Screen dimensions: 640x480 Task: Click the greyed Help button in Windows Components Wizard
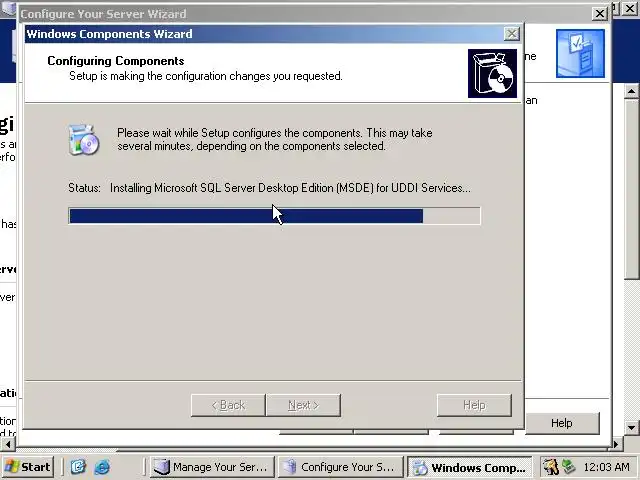474,405
